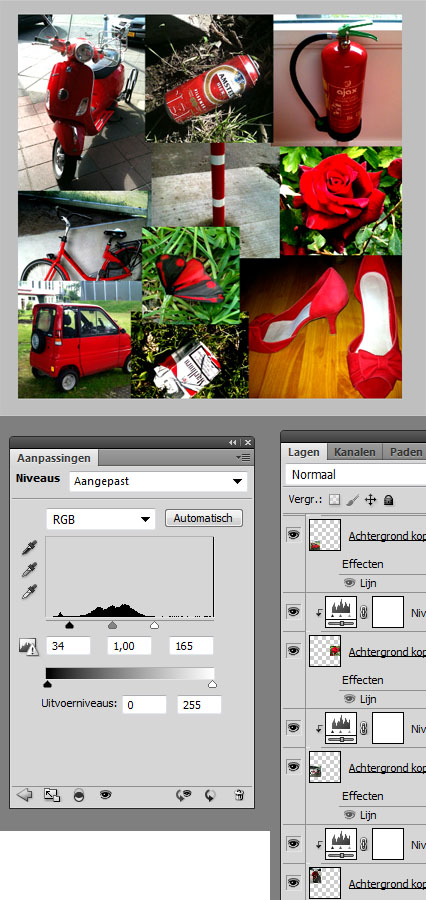
Task: Click the Effecten row under the car layer
Action: pyautogui.click(x=363, y=564)
